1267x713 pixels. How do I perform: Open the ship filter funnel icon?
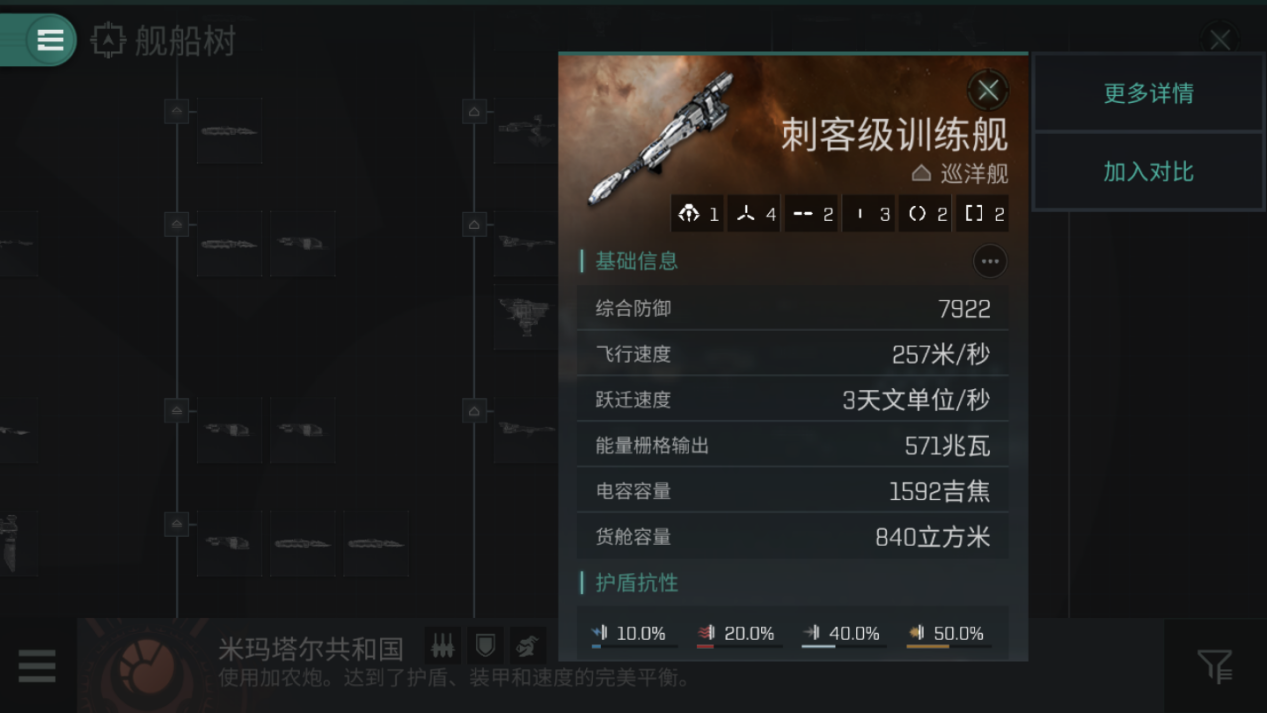[1215, 665]
